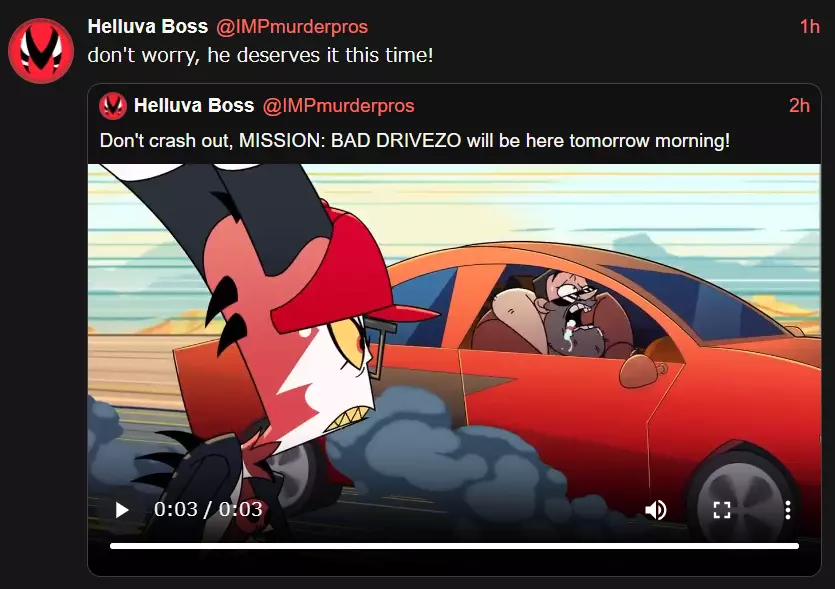Open the quoted post's Helluva Boss name
The height and width of the screenshot is (589, 835).
tap(194, 105)
